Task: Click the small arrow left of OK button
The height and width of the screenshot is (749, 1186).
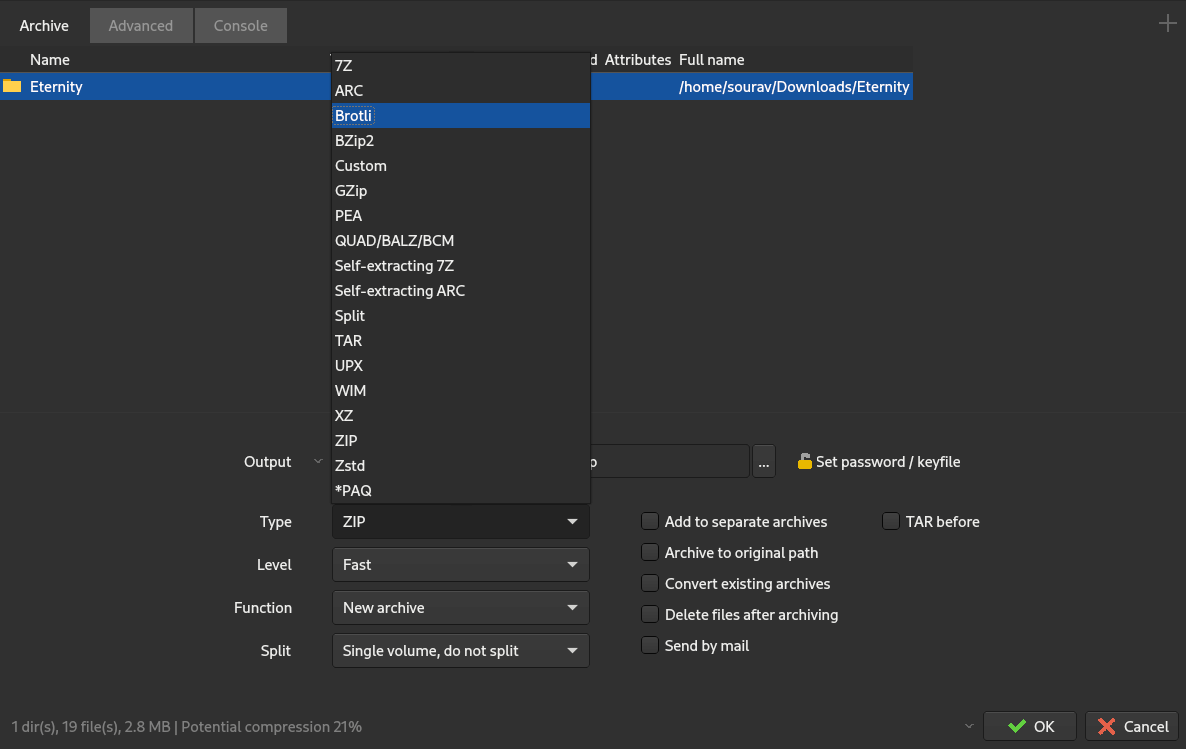Action: [968, 726]
